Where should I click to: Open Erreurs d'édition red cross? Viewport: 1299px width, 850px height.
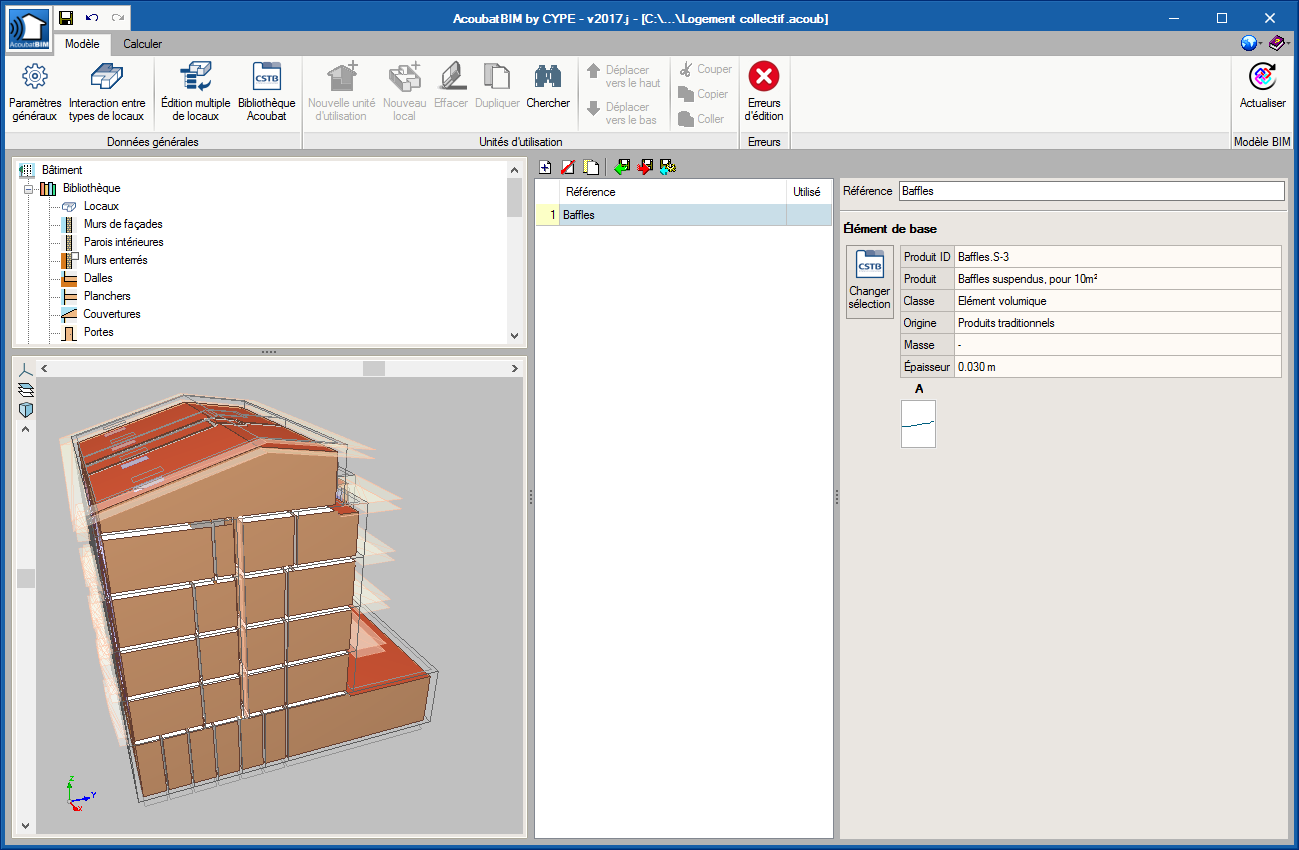764,92
